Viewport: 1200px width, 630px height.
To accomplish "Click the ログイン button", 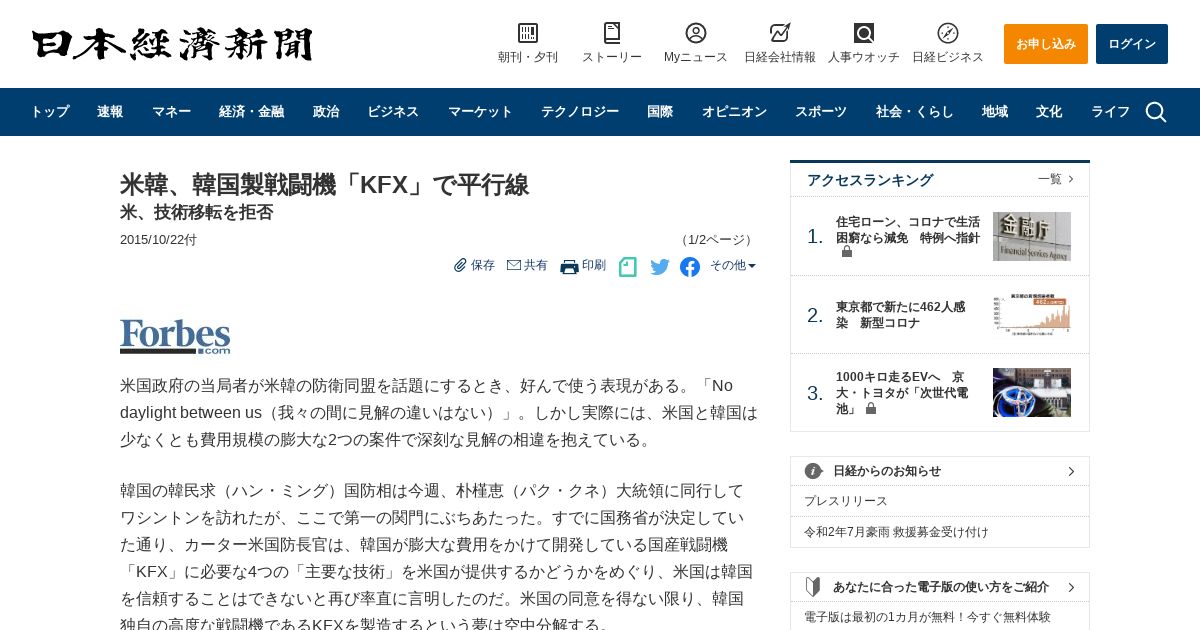I will pyautogui.click(x=1132, y=44).
